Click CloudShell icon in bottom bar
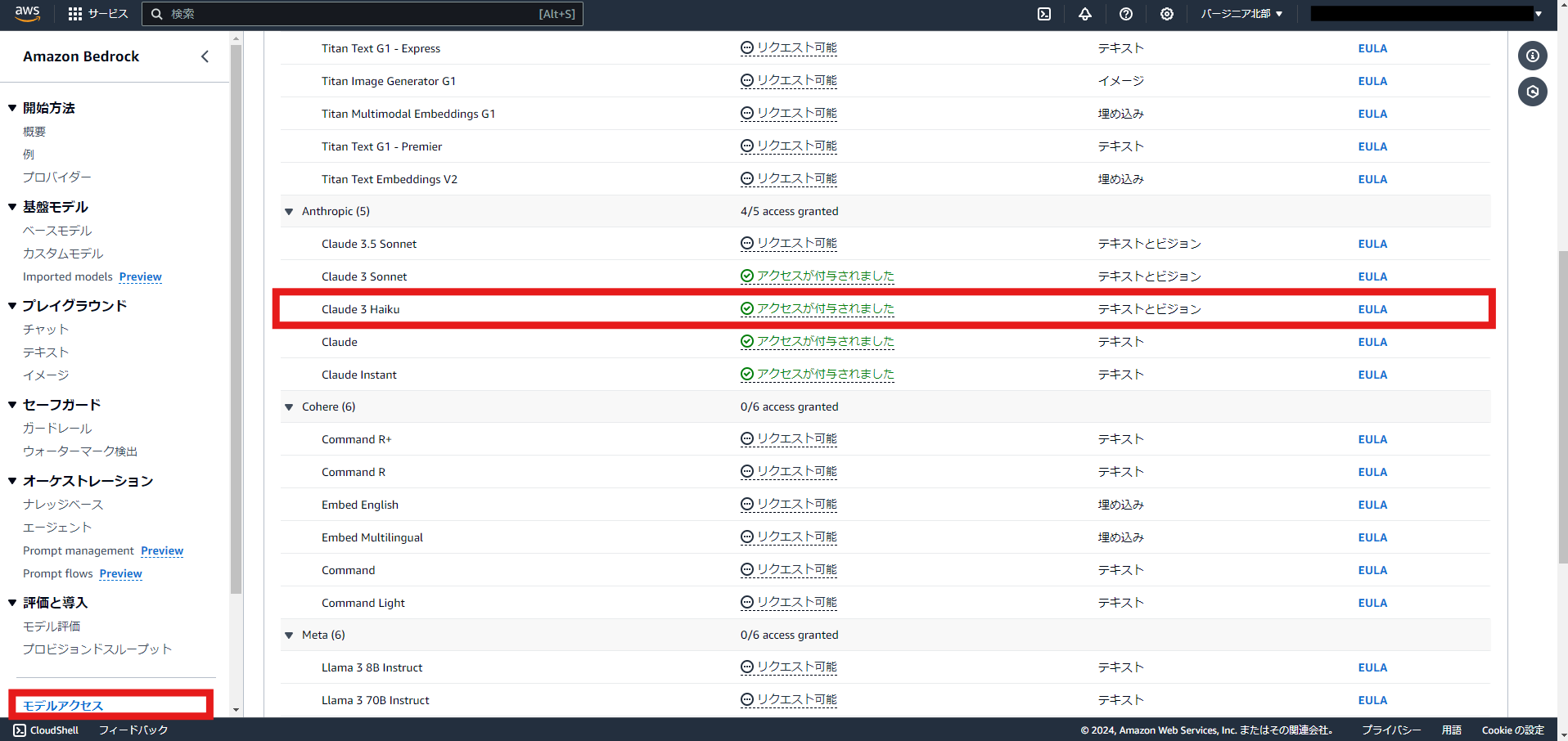 20,730
